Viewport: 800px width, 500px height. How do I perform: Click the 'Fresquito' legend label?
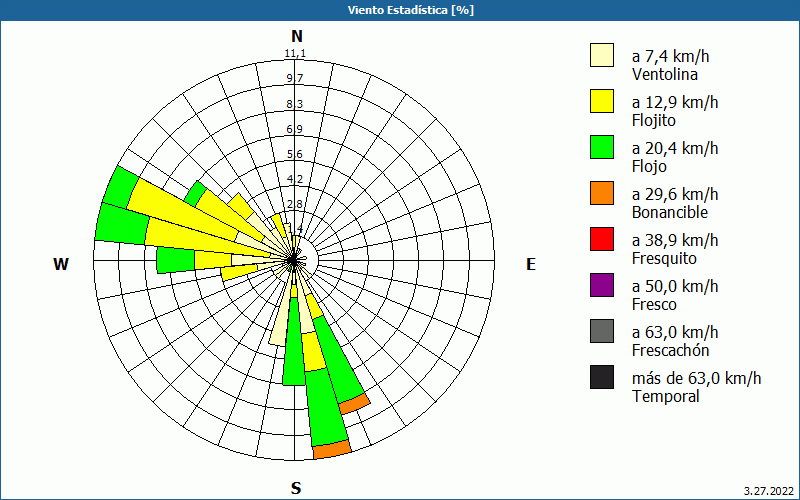coord(664,259)
